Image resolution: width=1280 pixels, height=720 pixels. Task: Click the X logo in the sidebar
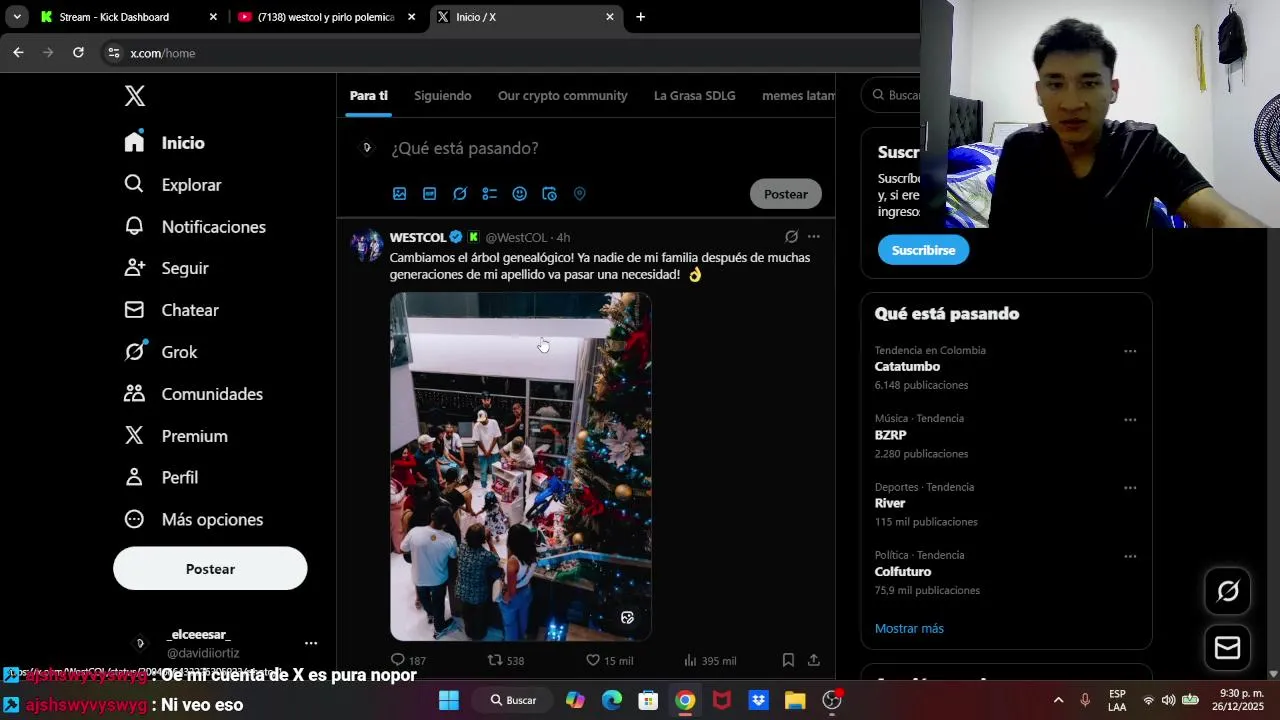pyautogui.click(x=135, y=96)
